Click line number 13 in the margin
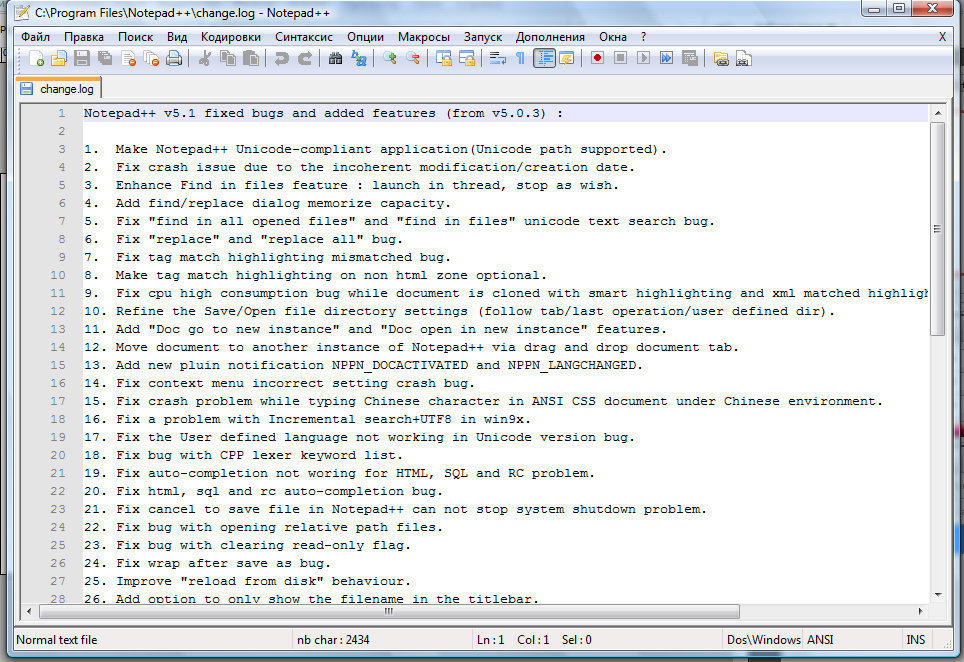This screenshot has width=964, height=662. click(58, 329)
